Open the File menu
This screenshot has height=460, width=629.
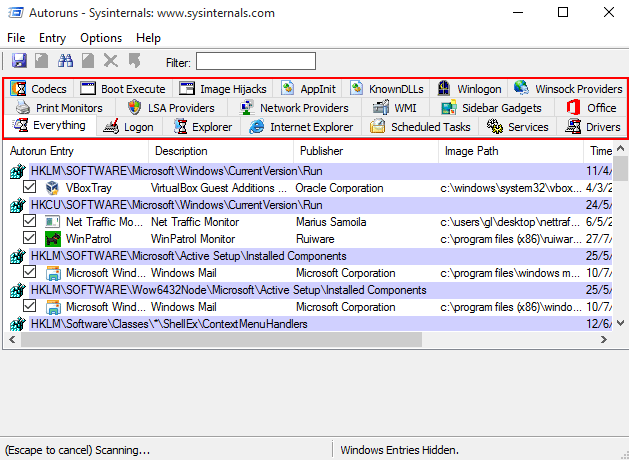16,38
